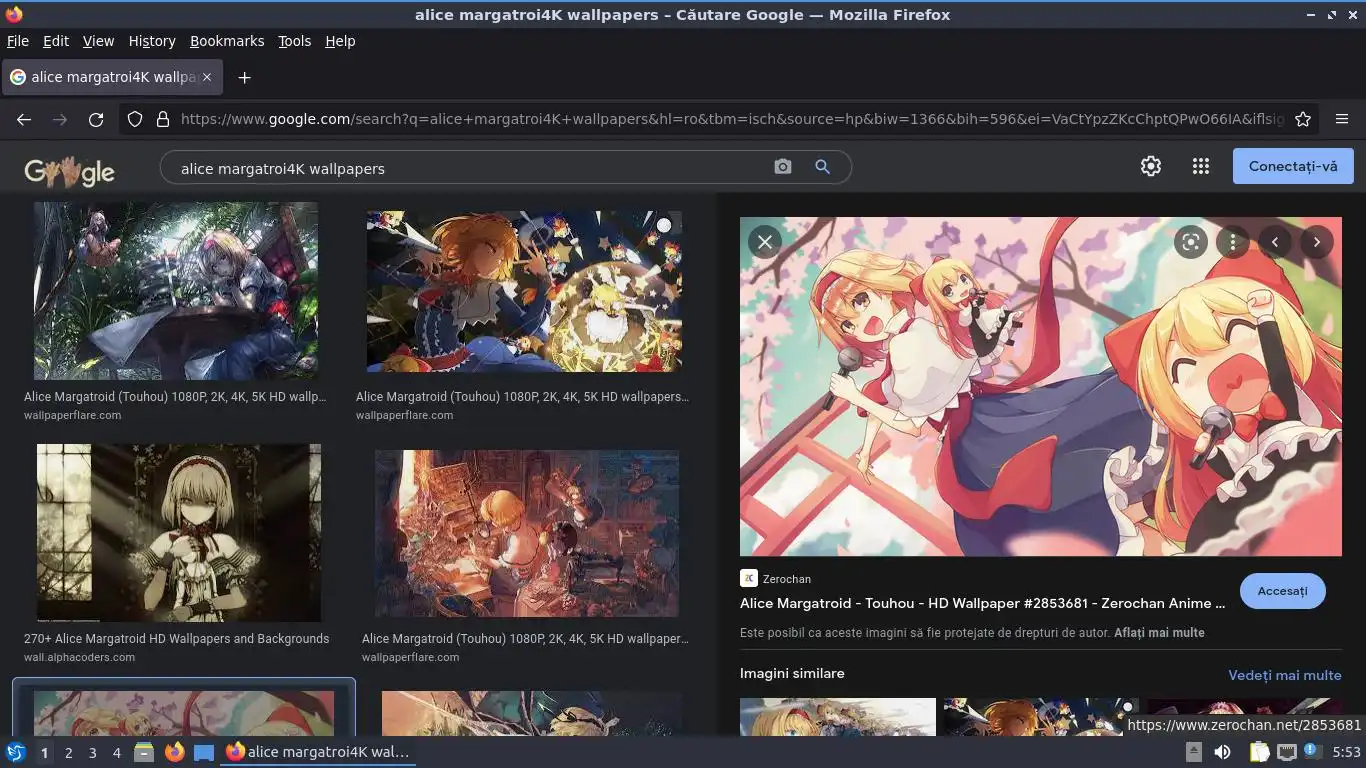Click the blue show desktop taskbar icon
This screenshot has width=1366, height=768.
click(x=204, y=752)
